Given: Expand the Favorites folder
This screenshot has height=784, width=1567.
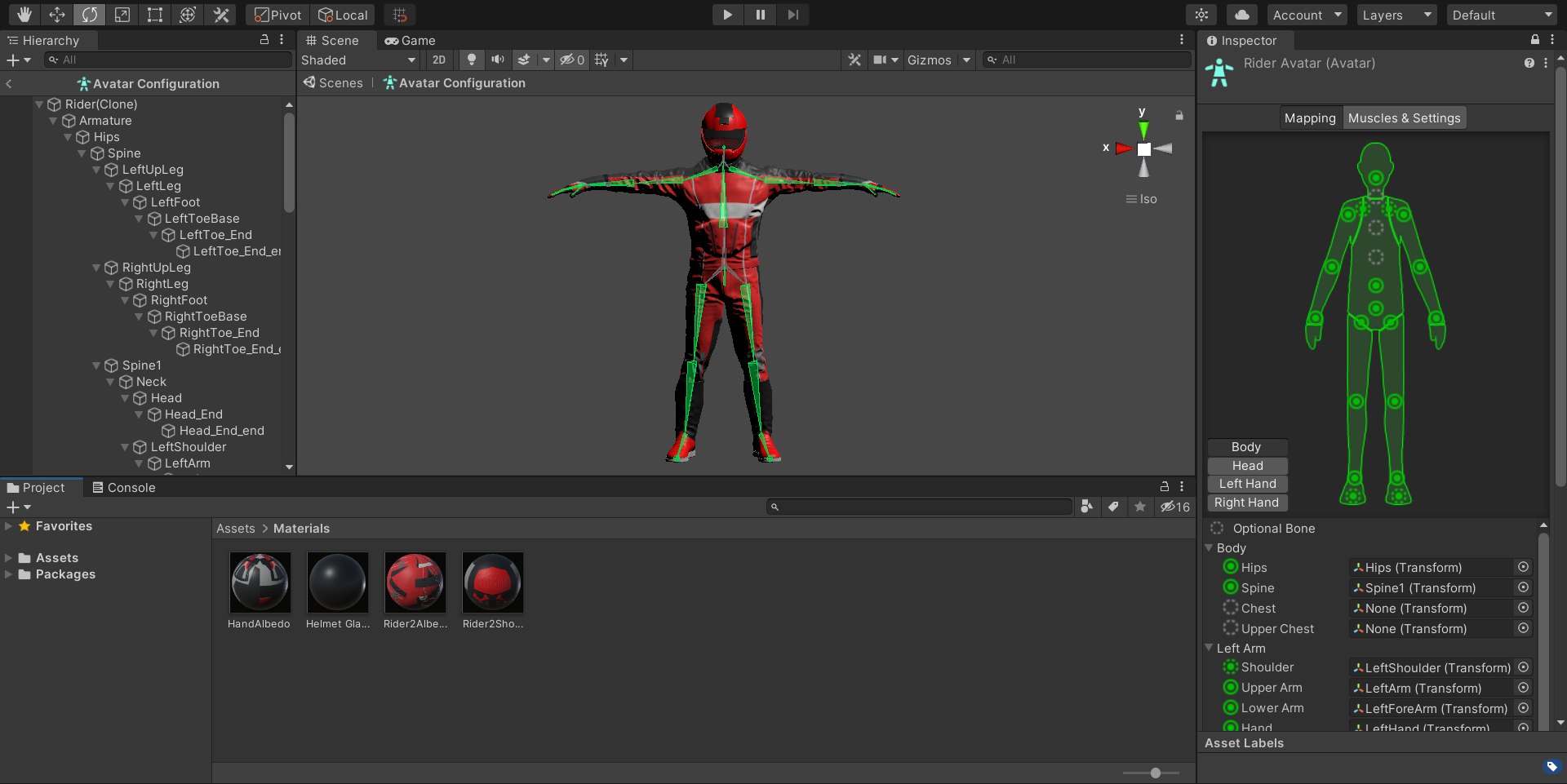Looking at the screenshot, I should pyautogui.click(x=8, y=526).
